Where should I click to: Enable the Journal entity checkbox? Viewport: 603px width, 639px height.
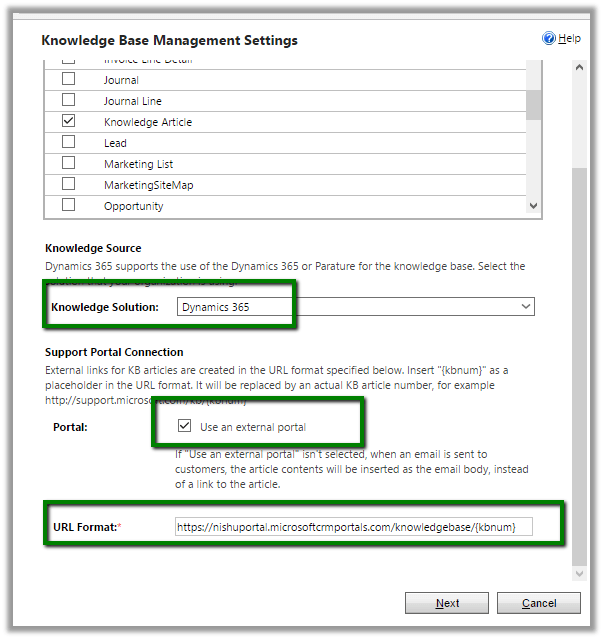tap(69, 79)
